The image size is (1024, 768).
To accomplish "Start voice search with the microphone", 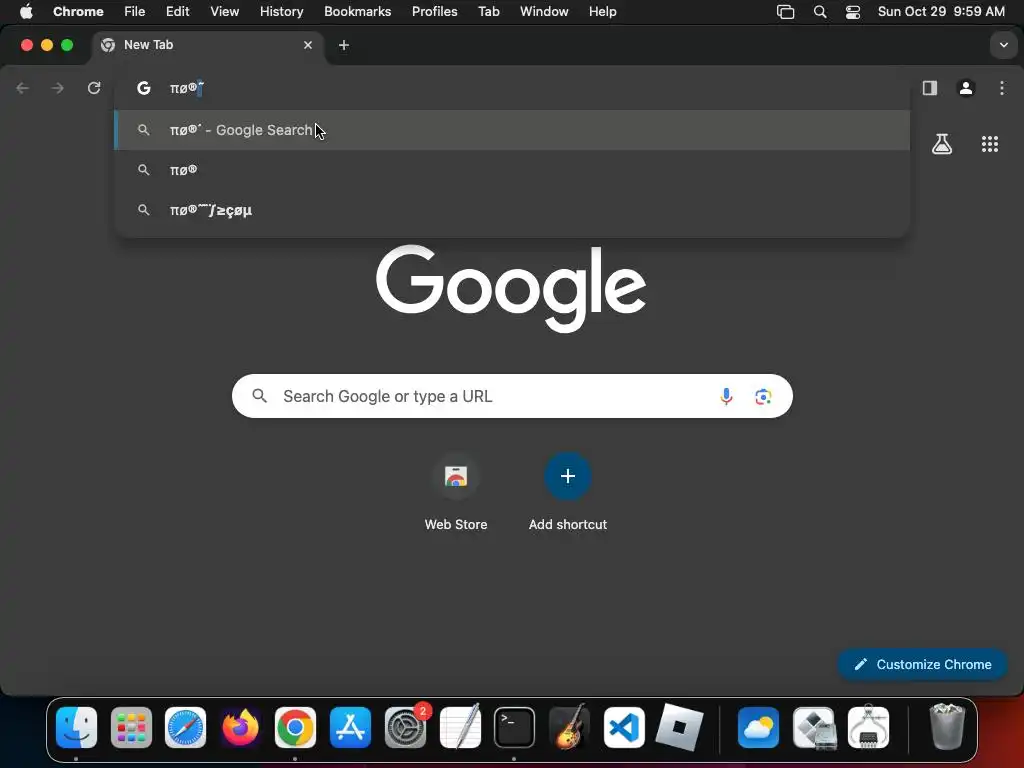I will (726, 396).
